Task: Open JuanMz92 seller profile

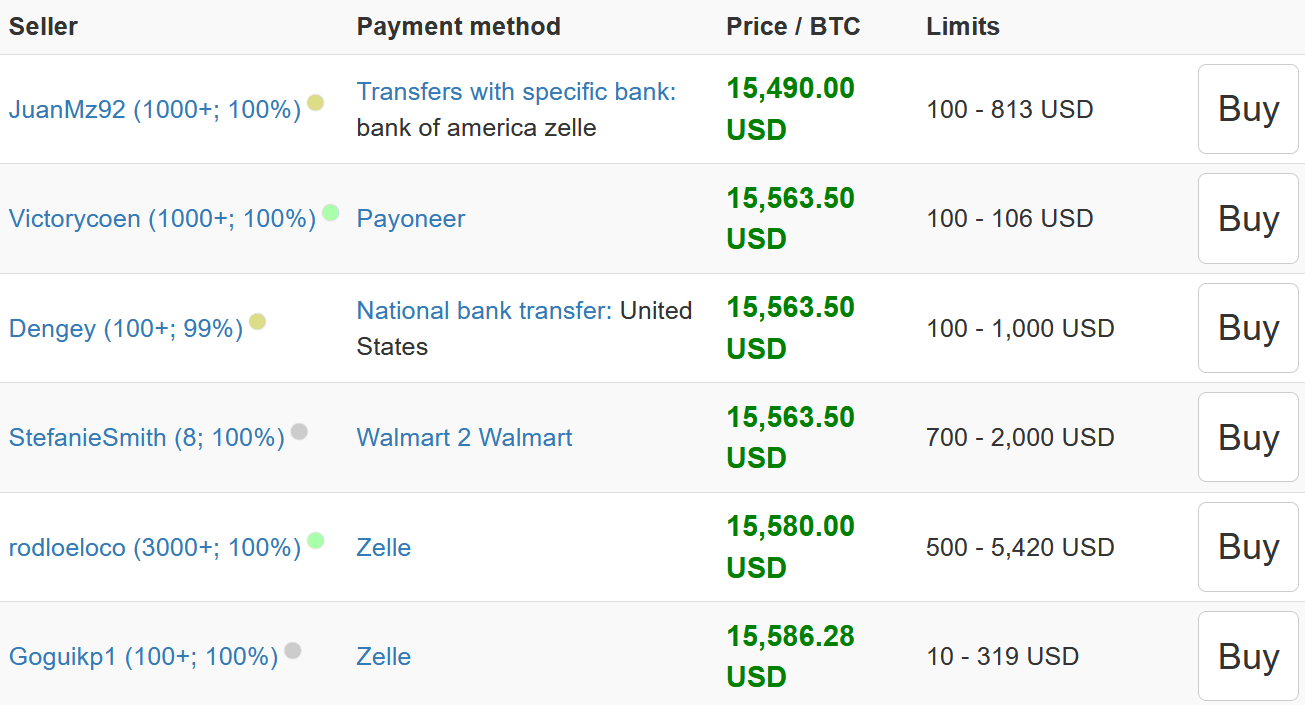Action: coord(155,110)
